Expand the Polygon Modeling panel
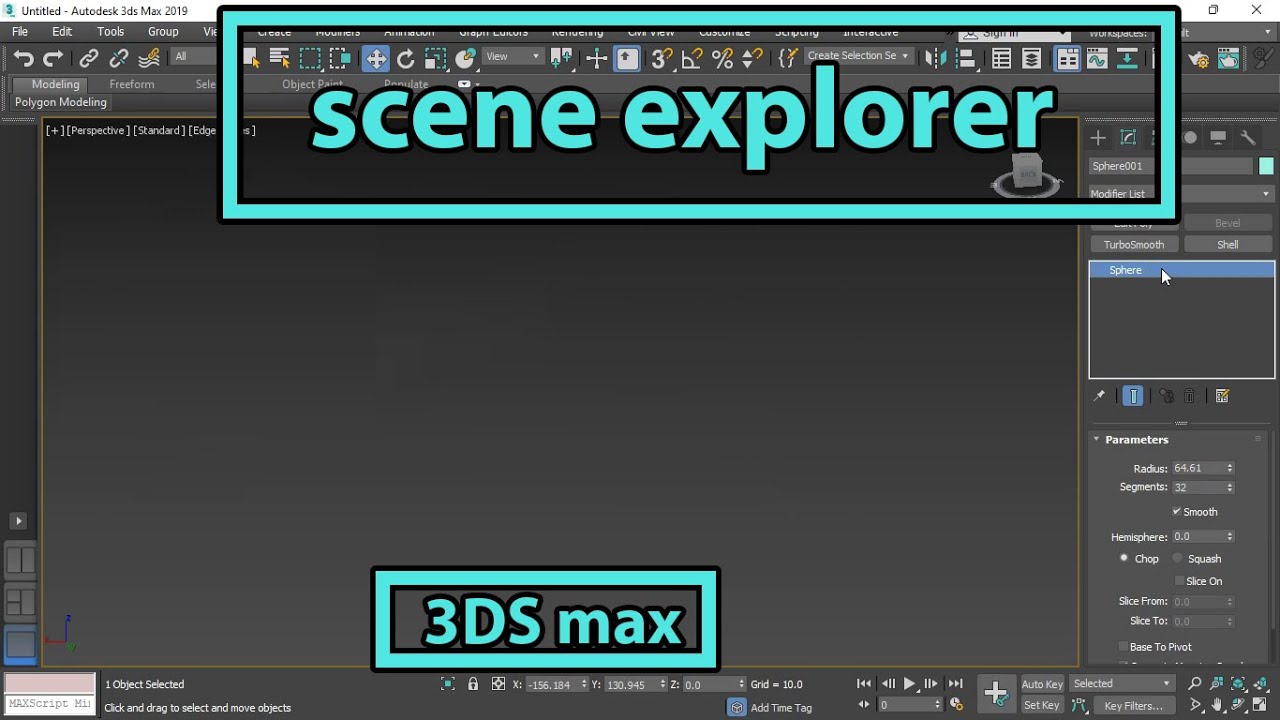1280x720 pixels. (61, 102)
